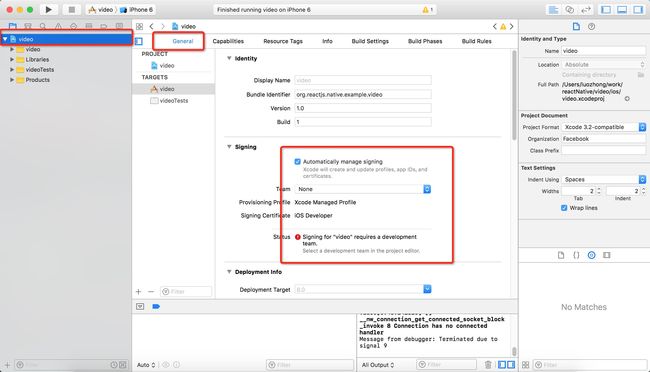Go forward in editor history
Viewport: 650px width, 372px height.
coord(163,27)
